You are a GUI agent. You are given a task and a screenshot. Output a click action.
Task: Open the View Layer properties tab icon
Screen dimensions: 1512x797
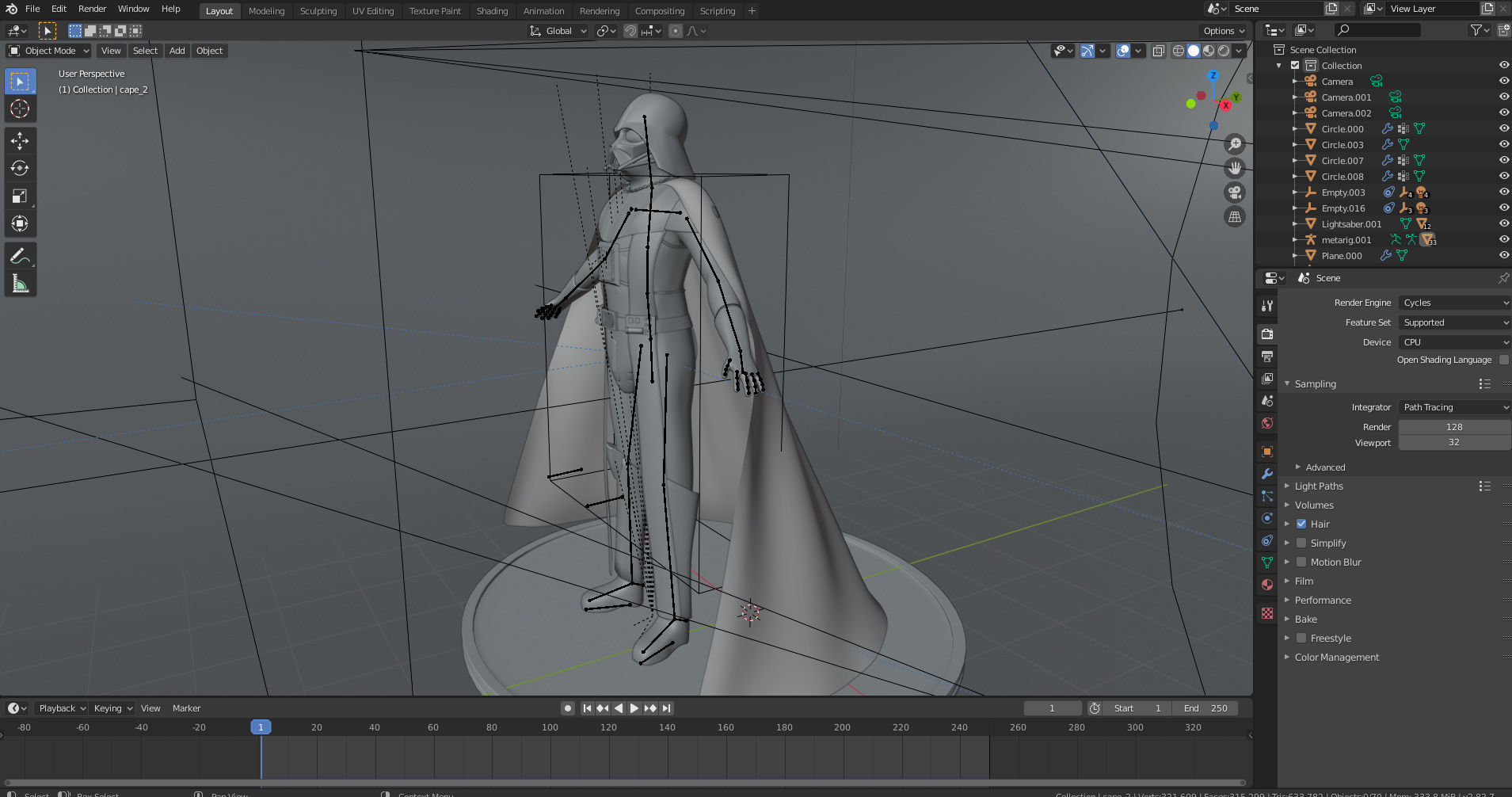[1267, 379]
